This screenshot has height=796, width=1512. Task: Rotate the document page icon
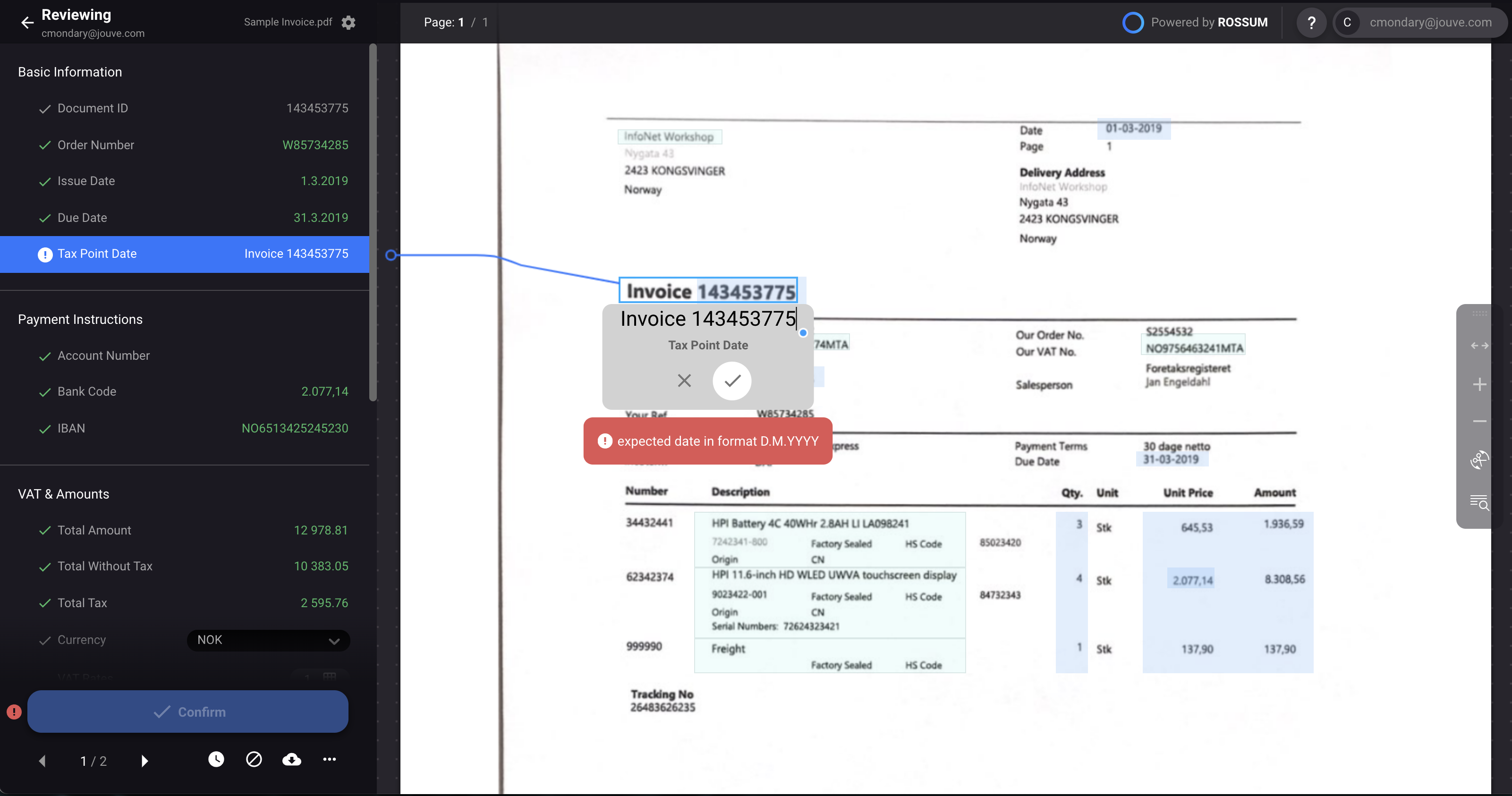click(x=1479, y=460)
